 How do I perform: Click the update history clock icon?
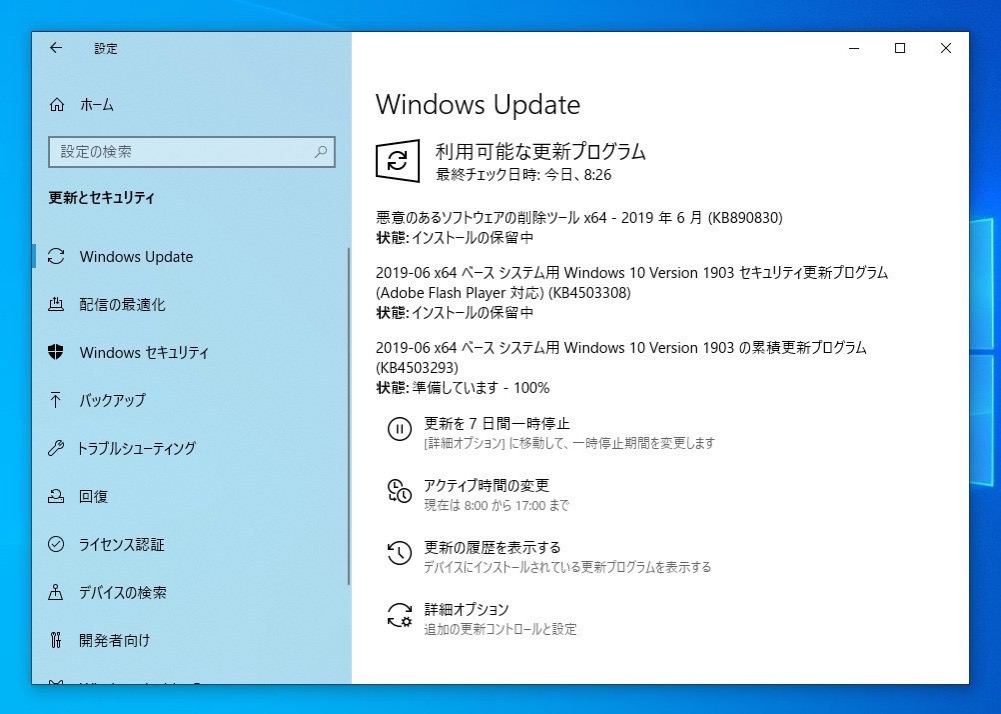(400, 553)
